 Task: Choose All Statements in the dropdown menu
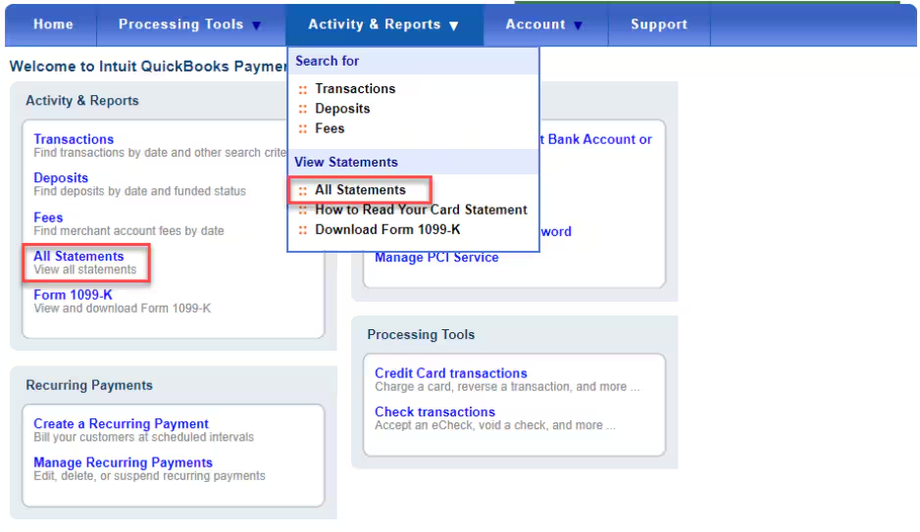pos(360,190)
